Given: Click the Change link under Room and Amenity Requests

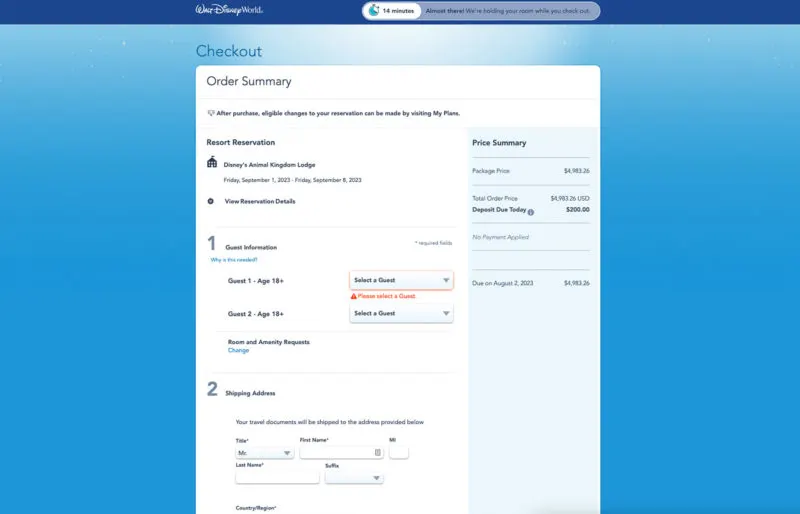Looking at the screenshot, I should click(238, 351).
